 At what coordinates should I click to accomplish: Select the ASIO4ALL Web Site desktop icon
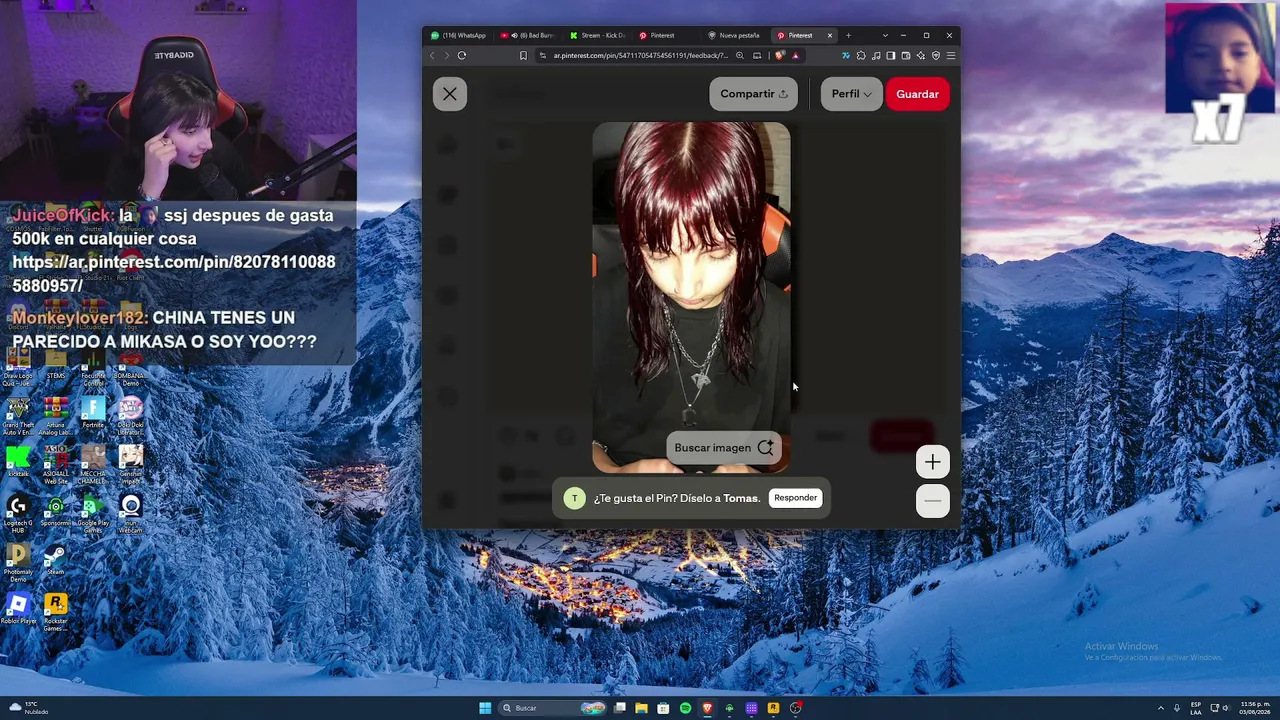point(56,465)
